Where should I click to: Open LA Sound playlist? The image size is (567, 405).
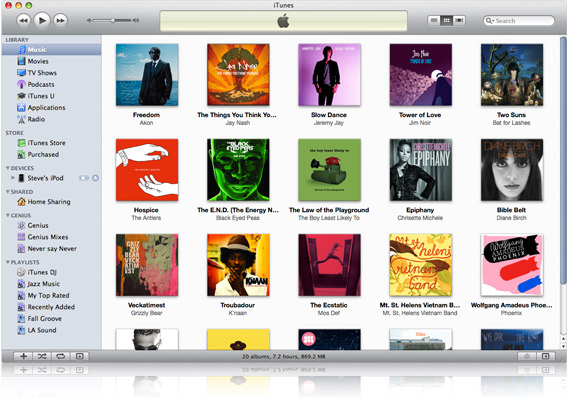pyautogui.click(x=52, y=330)
